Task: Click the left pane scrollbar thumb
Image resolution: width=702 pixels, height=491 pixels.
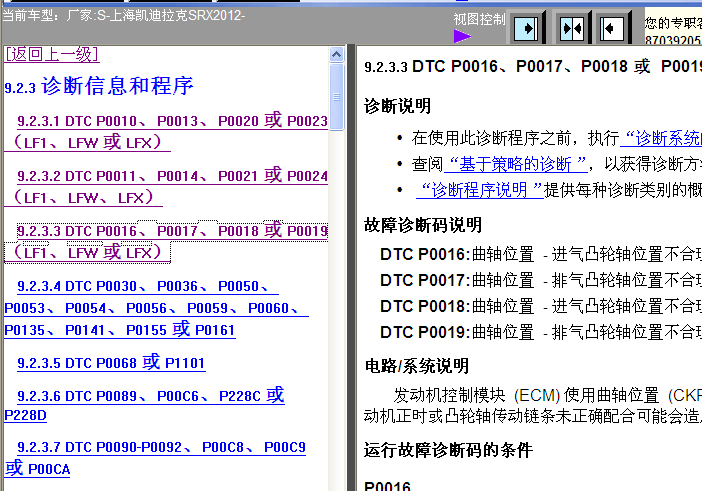Action: point(337,97)
